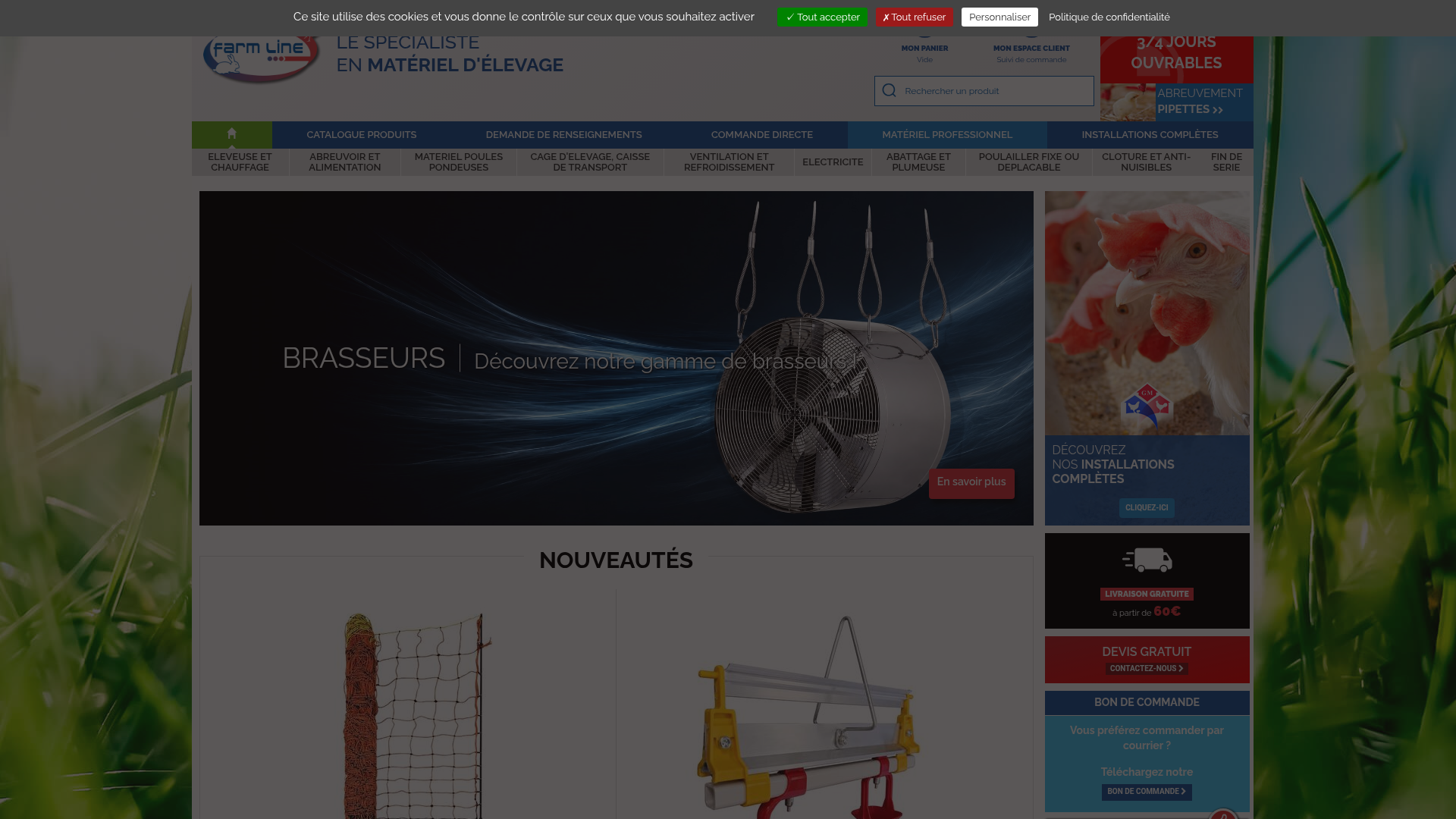The width and height of the screenshot is (1456, 819).
Task: Open Mon Panier cart link
Action: coord(924,49)
